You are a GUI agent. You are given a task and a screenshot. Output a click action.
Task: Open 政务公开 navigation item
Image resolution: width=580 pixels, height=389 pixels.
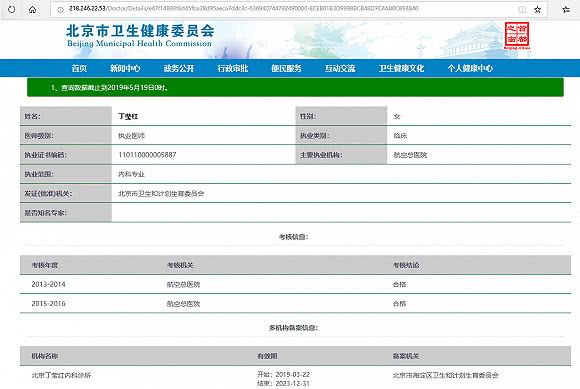pyautogui.click(x=179, y=68)
